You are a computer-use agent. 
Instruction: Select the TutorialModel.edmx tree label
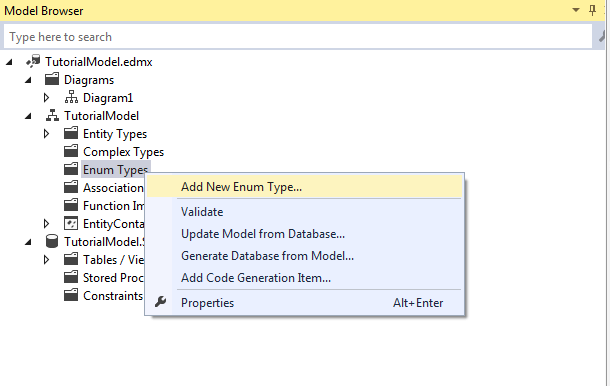tap(98, 62)
